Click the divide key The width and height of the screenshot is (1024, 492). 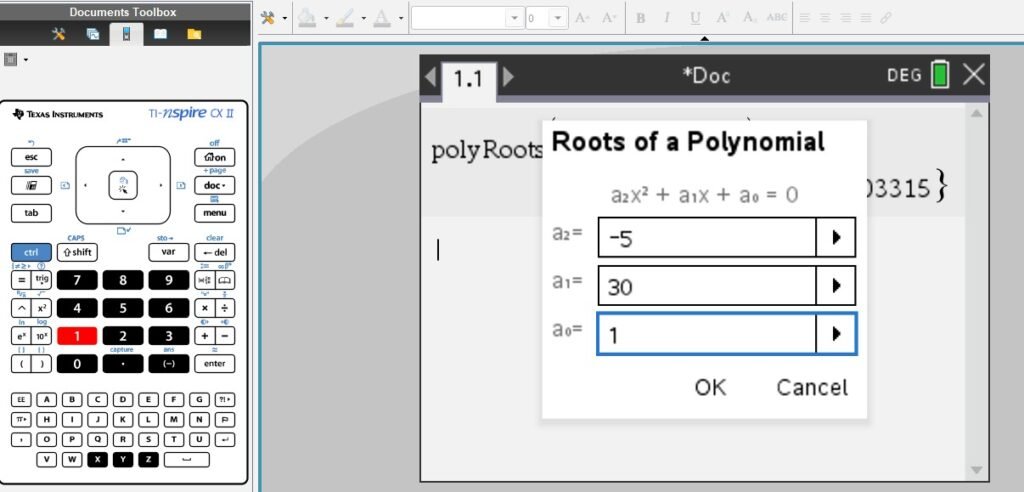tap(225, 308)
